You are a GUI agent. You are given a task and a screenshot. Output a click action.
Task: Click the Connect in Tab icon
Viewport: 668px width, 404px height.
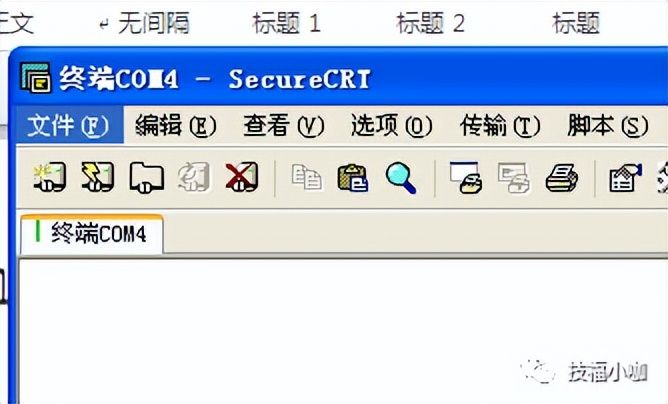[147, 177]
